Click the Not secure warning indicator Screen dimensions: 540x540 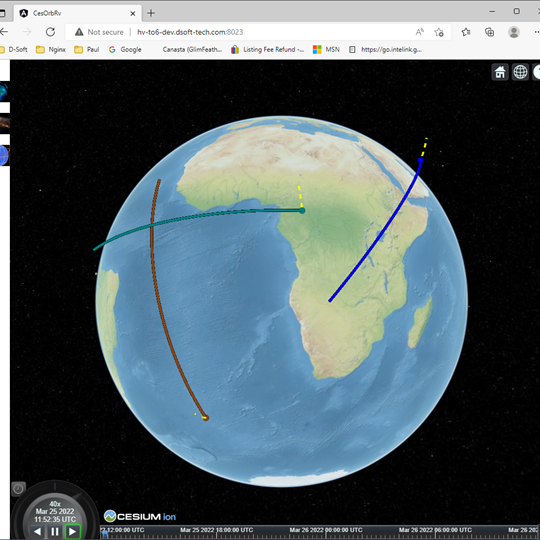point(99,32)
